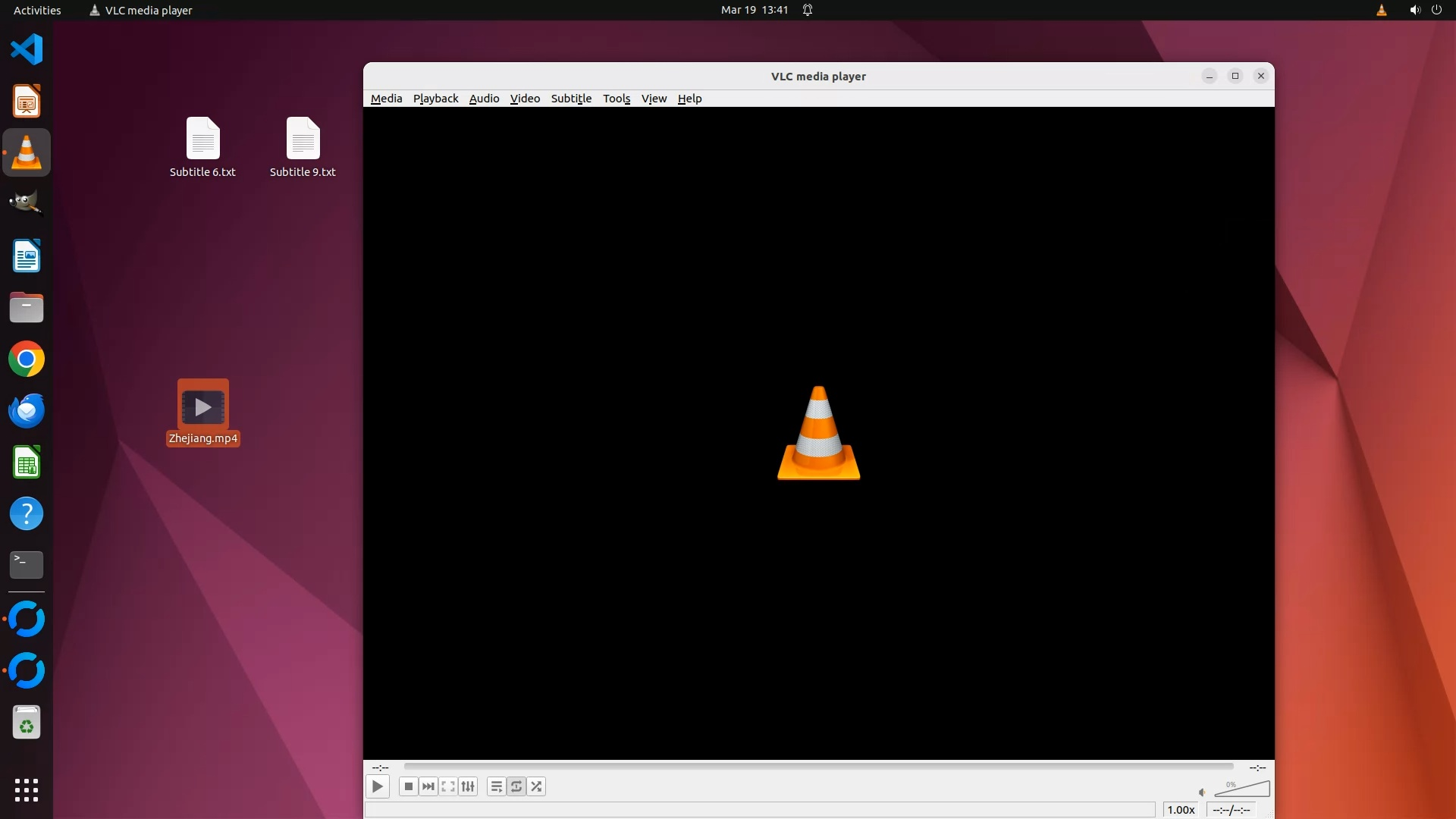Open the Subtitle menu
1456x819 pixels.
click(x=571, y=99)
